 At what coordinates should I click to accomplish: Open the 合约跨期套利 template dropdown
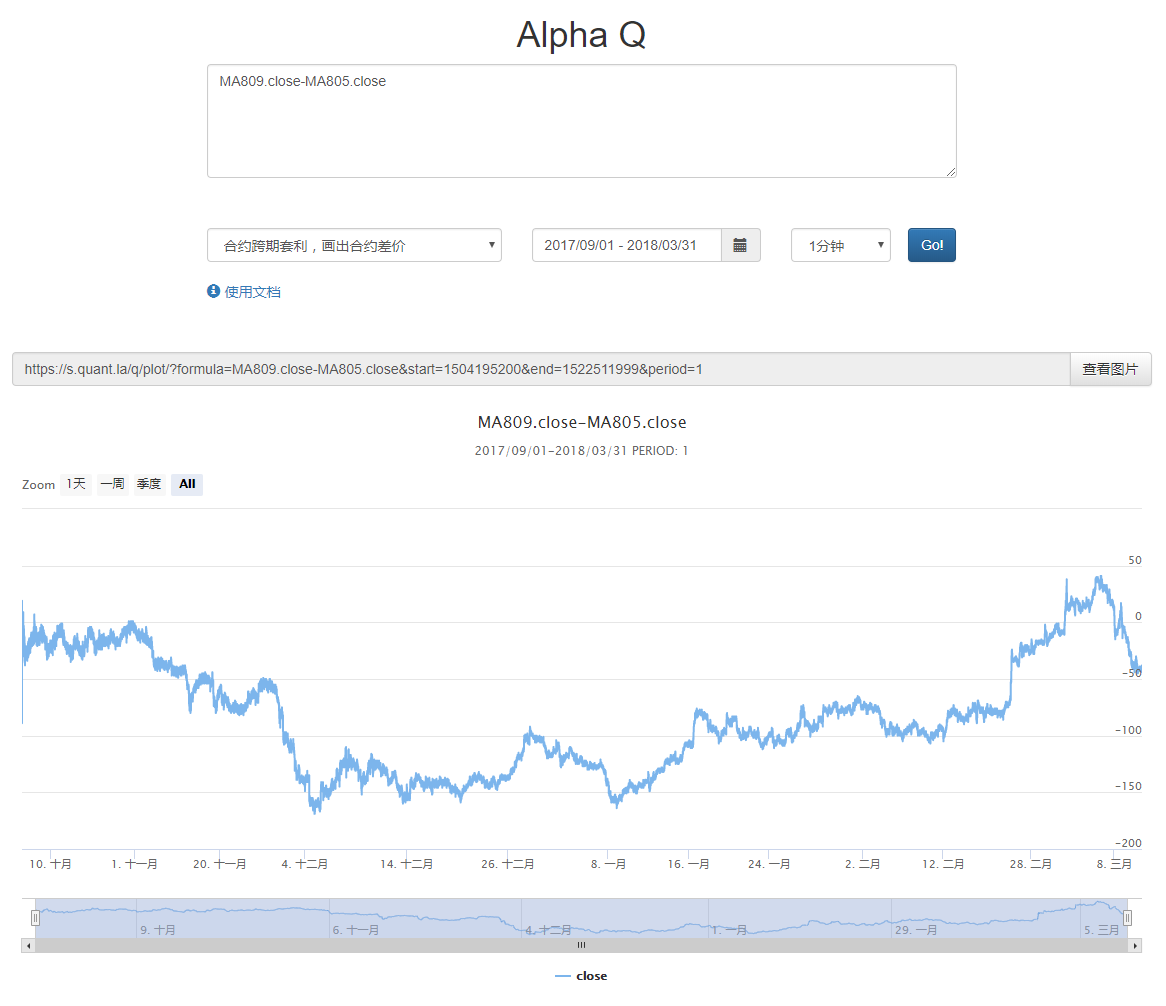click(354, 245)
